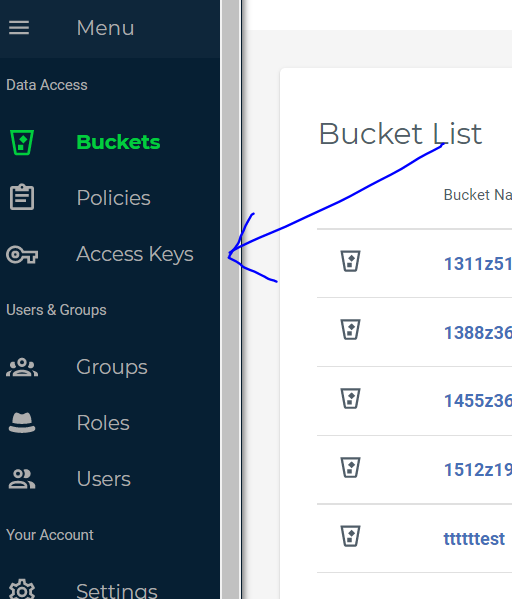The image size is (512, 599).
Task: Open the Policies menu item
Action: tap(113, 198)
